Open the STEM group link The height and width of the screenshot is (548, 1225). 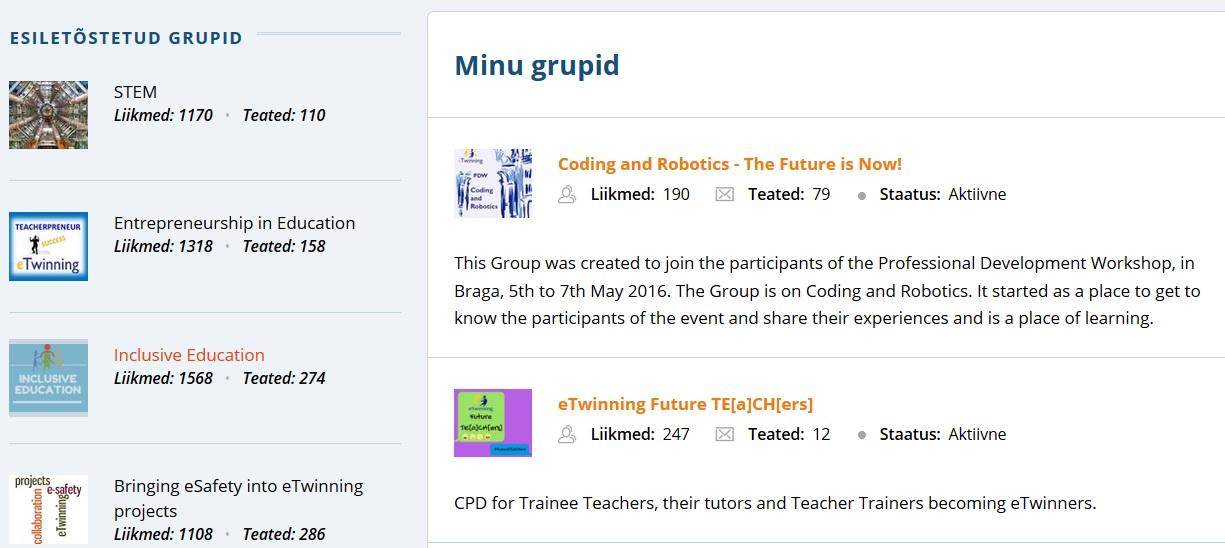coord(135,92)
